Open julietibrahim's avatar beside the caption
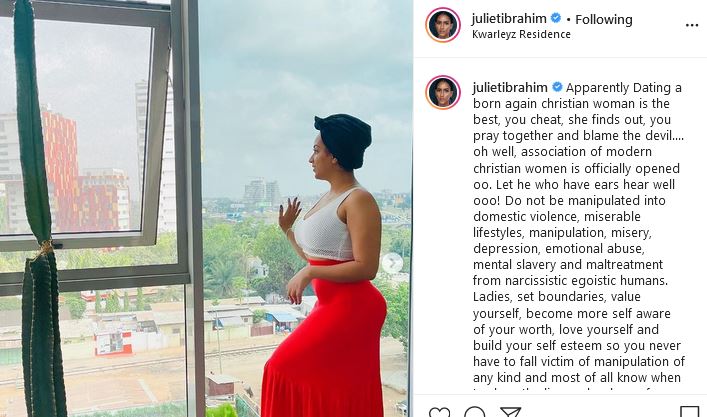 click(443, 92)
